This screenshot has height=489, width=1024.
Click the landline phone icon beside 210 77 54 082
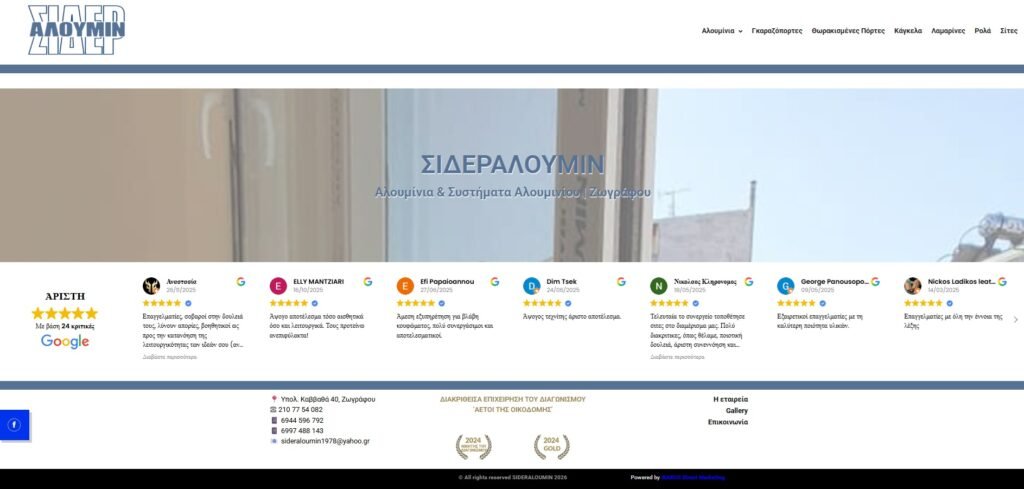tap(274, 410)
